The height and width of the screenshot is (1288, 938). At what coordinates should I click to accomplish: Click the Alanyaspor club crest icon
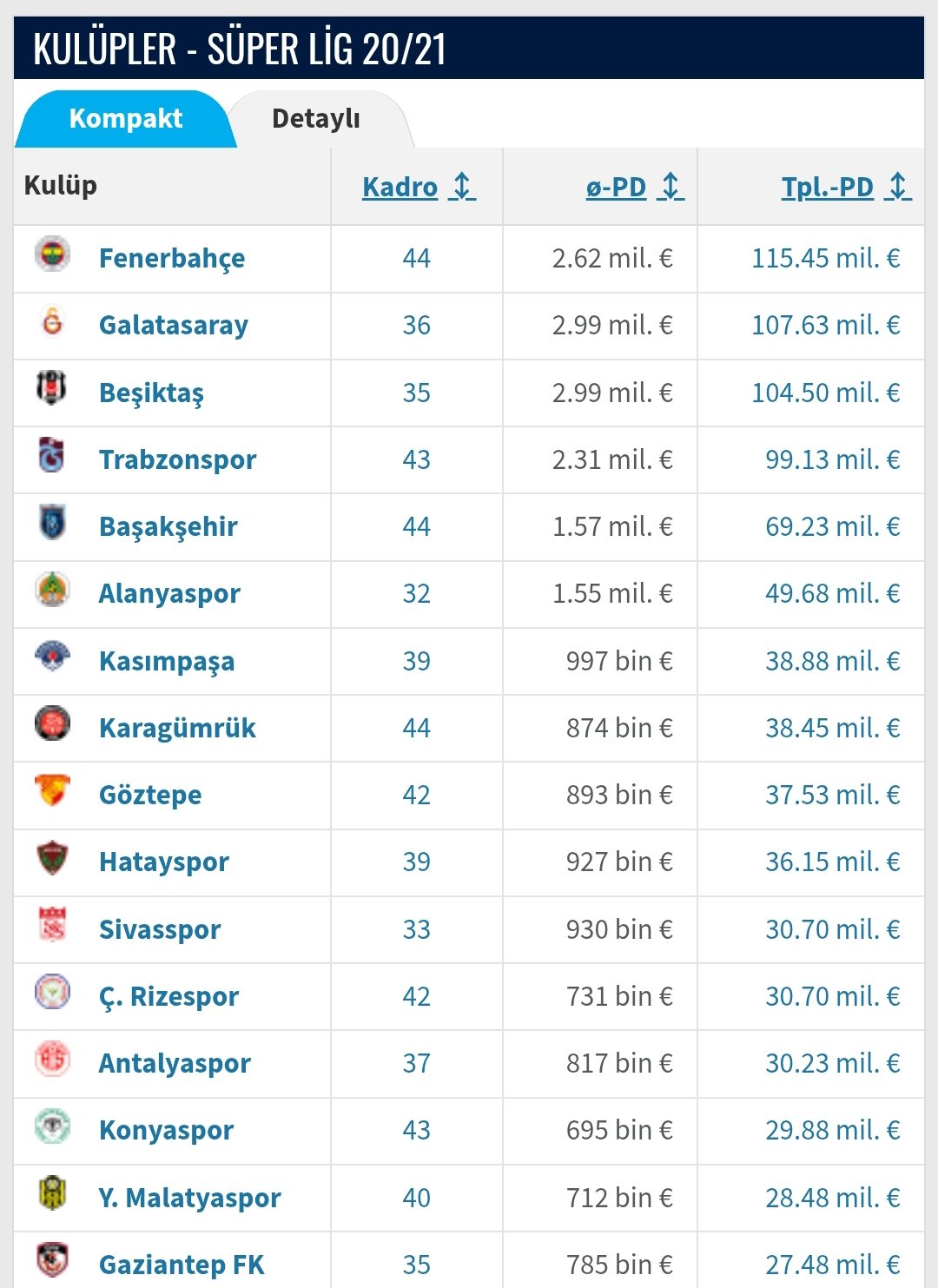(52, 590)
